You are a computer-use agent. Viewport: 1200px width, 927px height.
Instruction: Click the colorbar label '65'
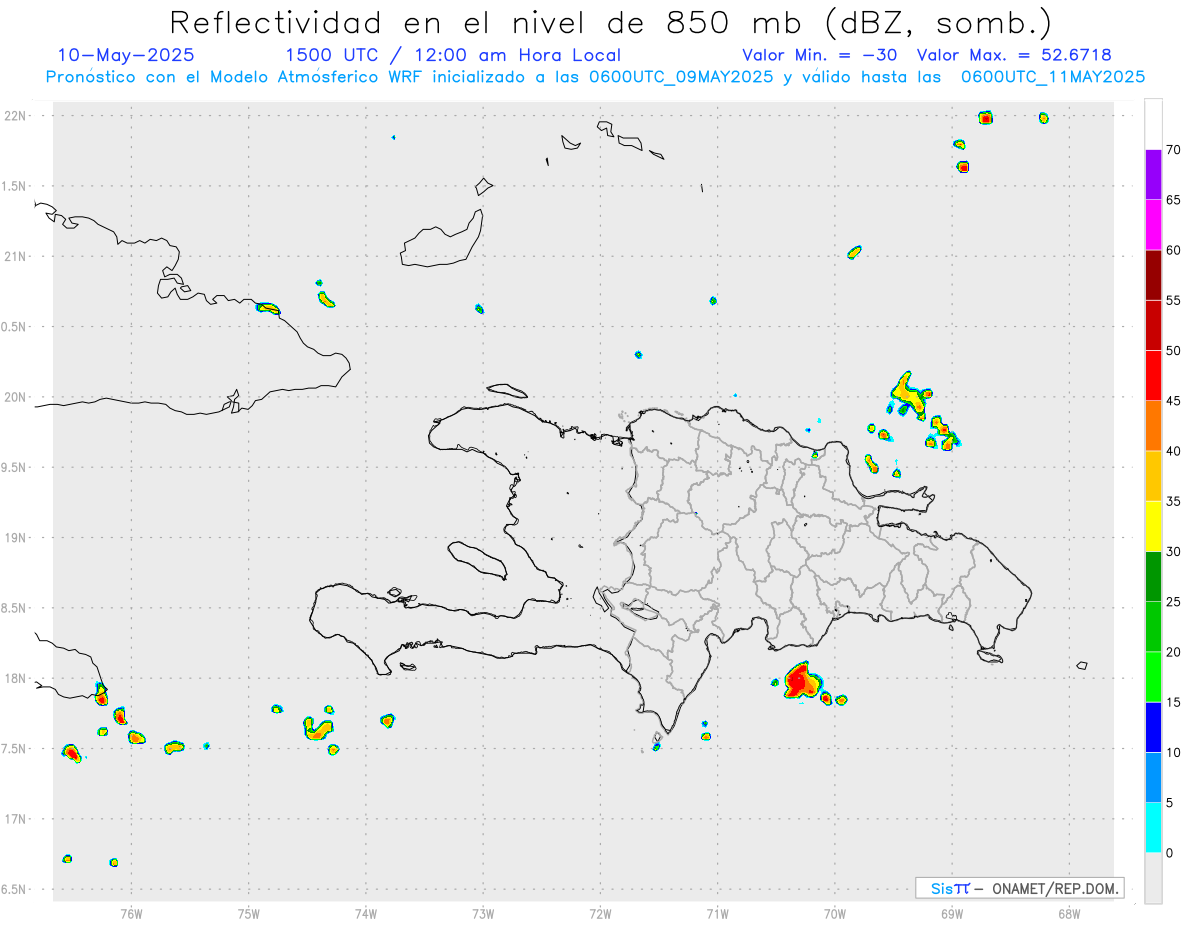(1174, 200)
